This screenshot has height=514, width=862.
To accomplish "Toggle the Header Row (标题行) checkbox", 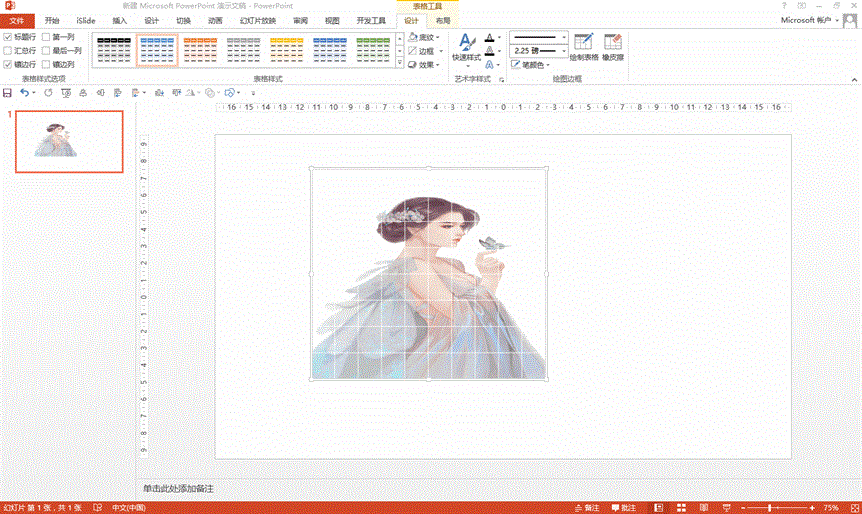I will [x=9, y=37].
